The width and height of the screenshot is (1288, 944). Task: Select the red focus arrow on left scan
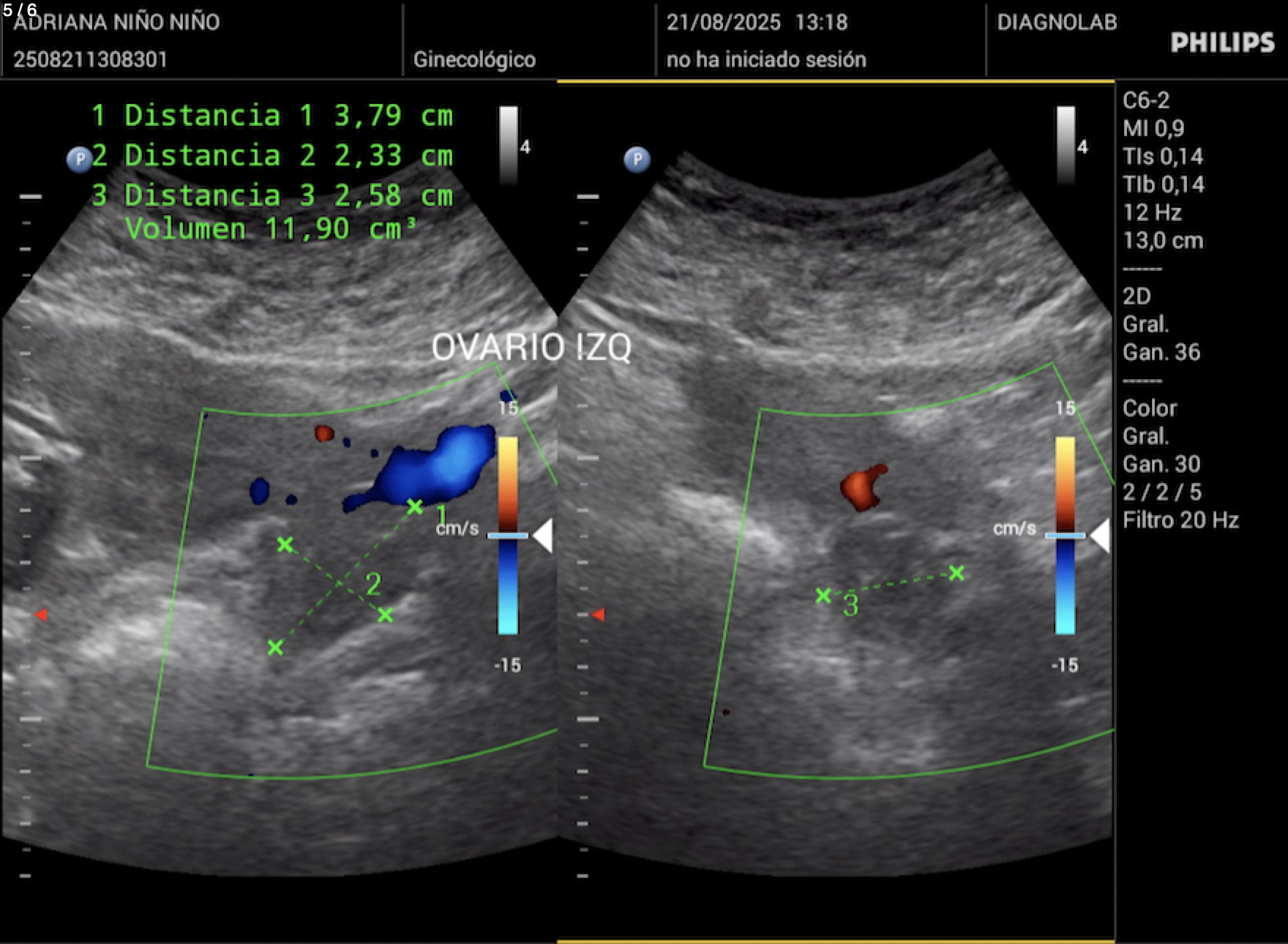point(41,615)
